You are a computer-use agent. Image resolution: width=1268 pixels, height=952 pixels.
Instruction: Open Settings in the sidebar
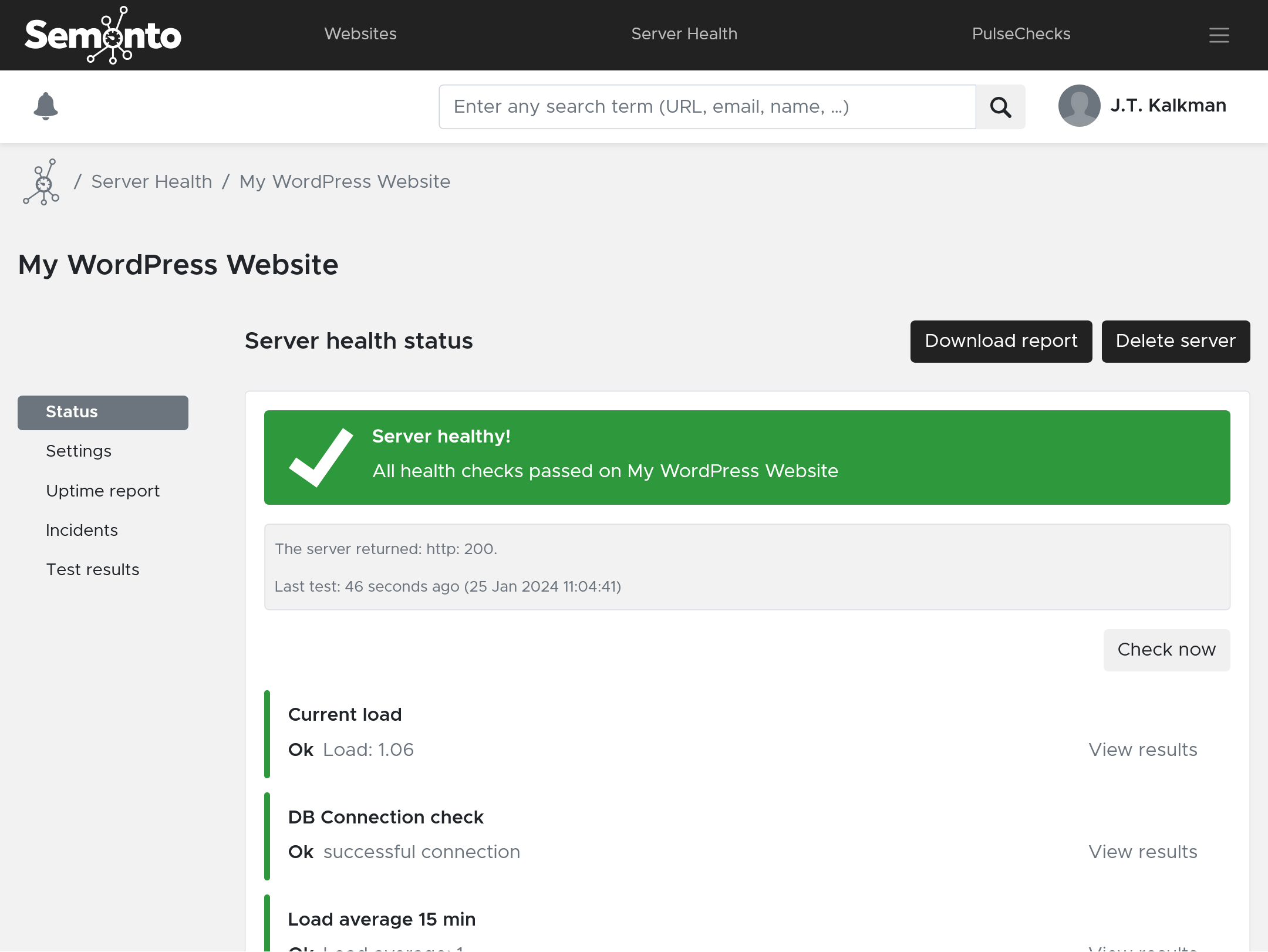coord(79,451)
